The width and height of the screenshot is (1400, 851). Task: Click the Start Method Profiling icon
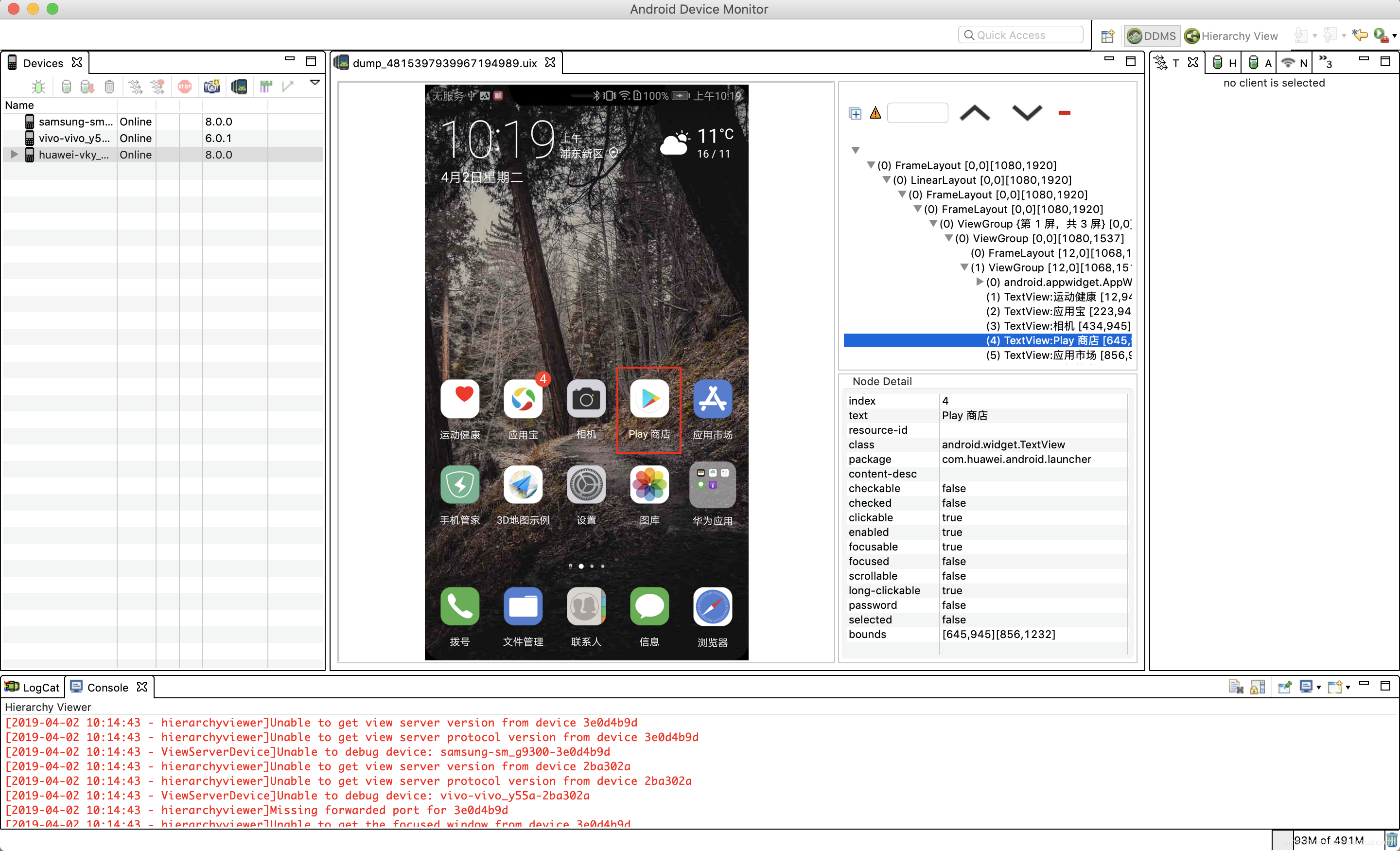point(157,87)
